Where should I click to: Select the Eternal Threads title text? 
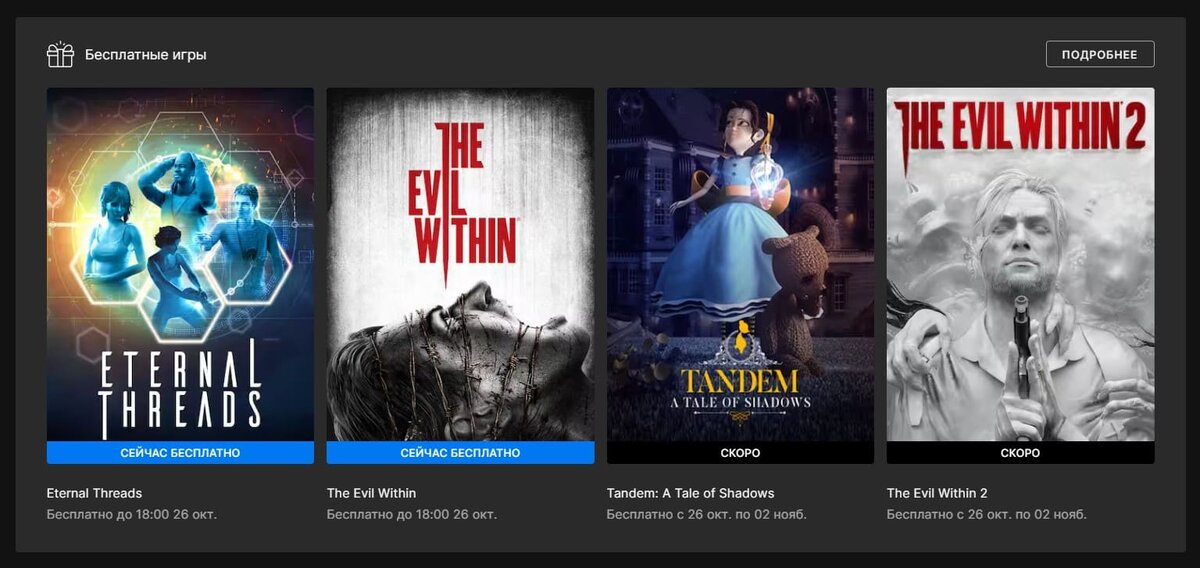tap(94, 493)
